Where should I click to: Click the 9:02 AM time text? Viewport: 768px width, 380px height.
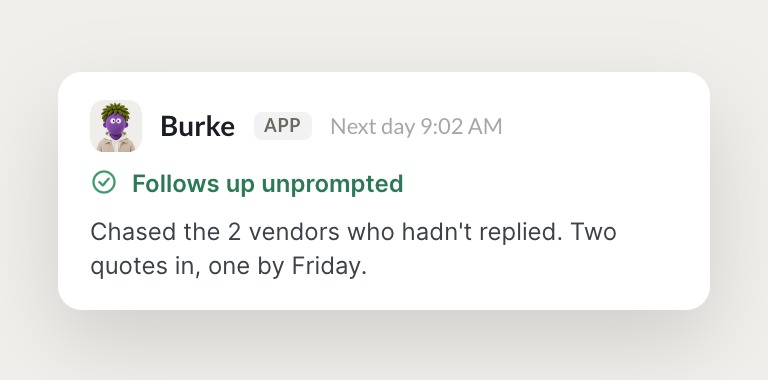tap(461, 126)
